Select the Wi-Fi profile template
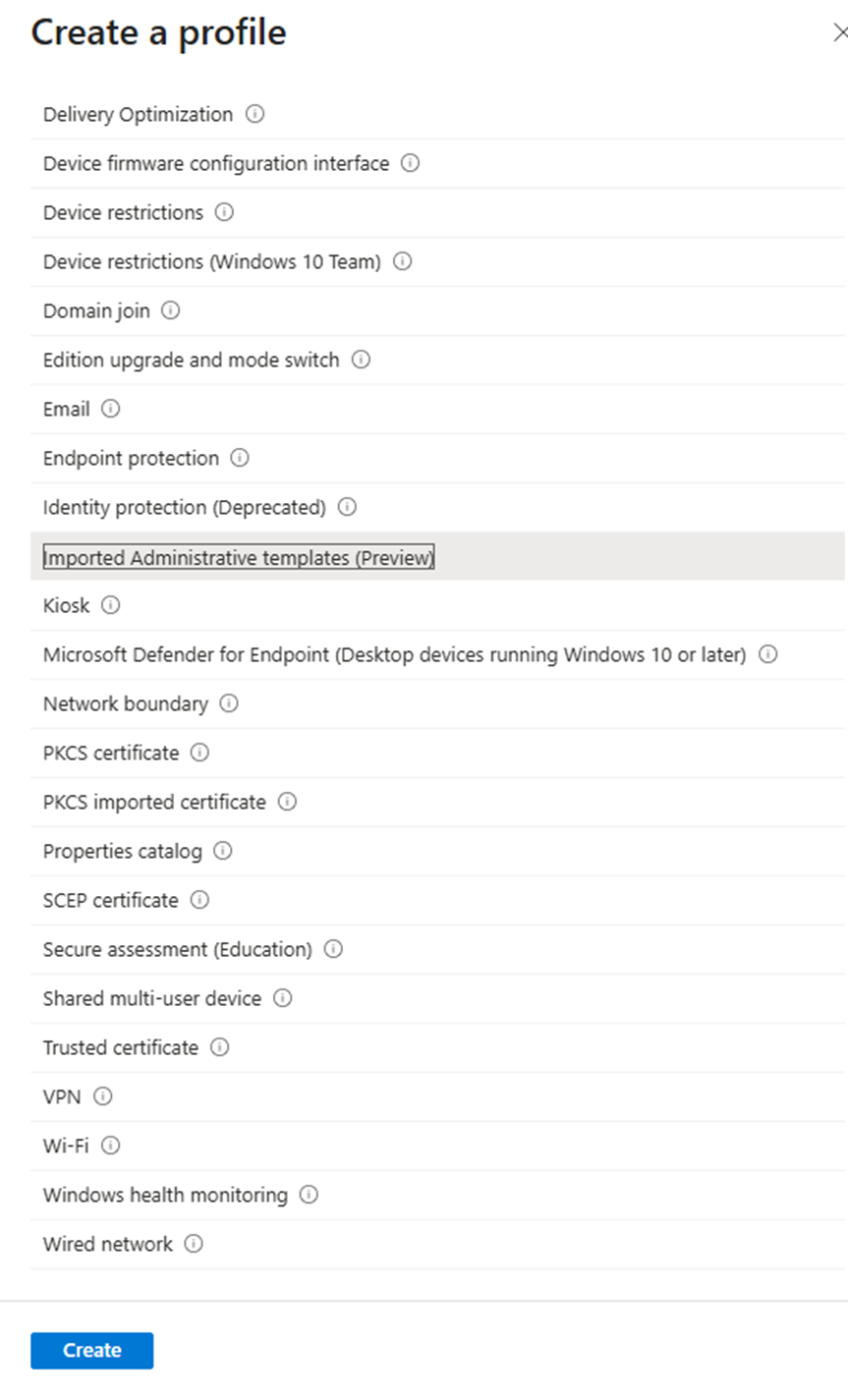Screen dimensions: 848x1400 click(438, 1146)
